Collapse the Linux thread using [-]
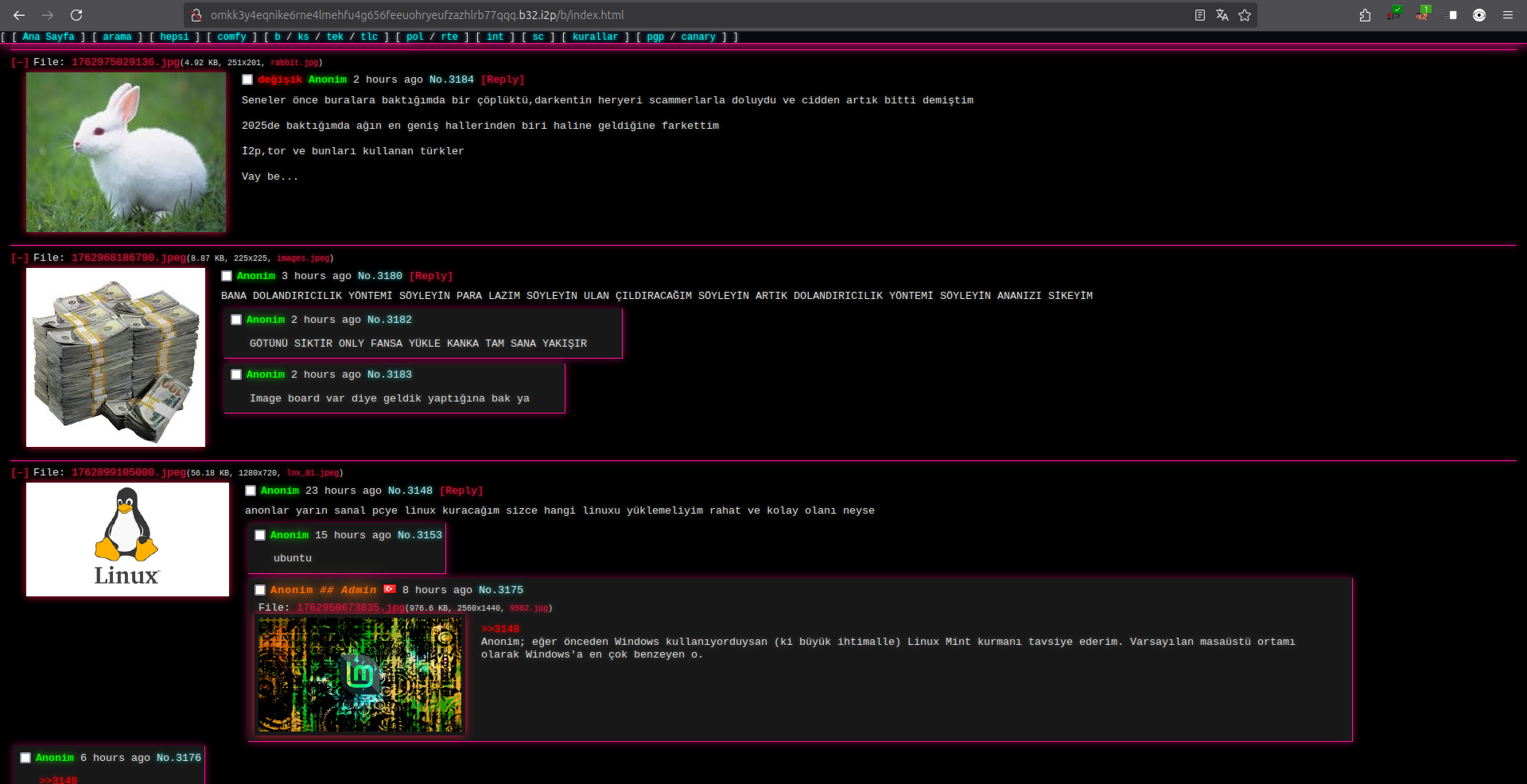The height and width of the screenshot is (784, 1527). tap(19, 472)
